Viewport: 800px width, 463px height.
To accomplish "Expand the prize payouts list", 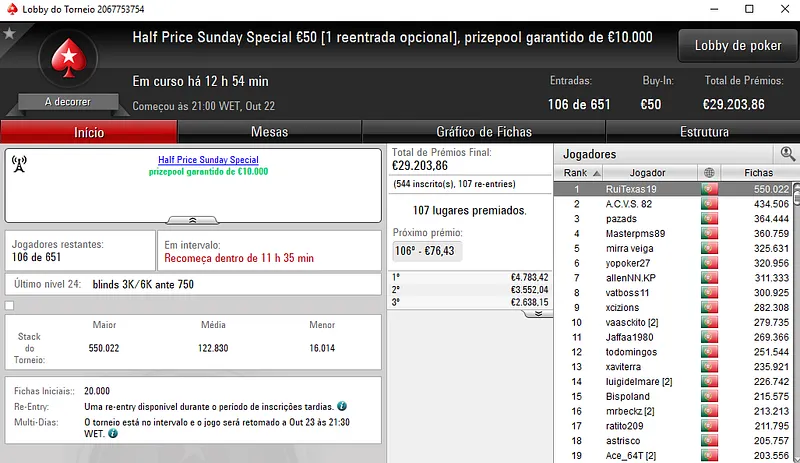I will [537, 313].
